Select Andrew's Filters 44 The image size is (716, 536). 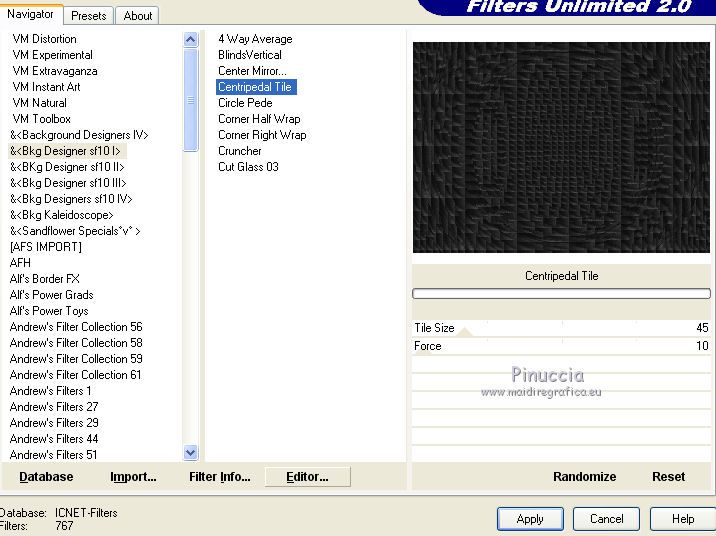[54, 439]
